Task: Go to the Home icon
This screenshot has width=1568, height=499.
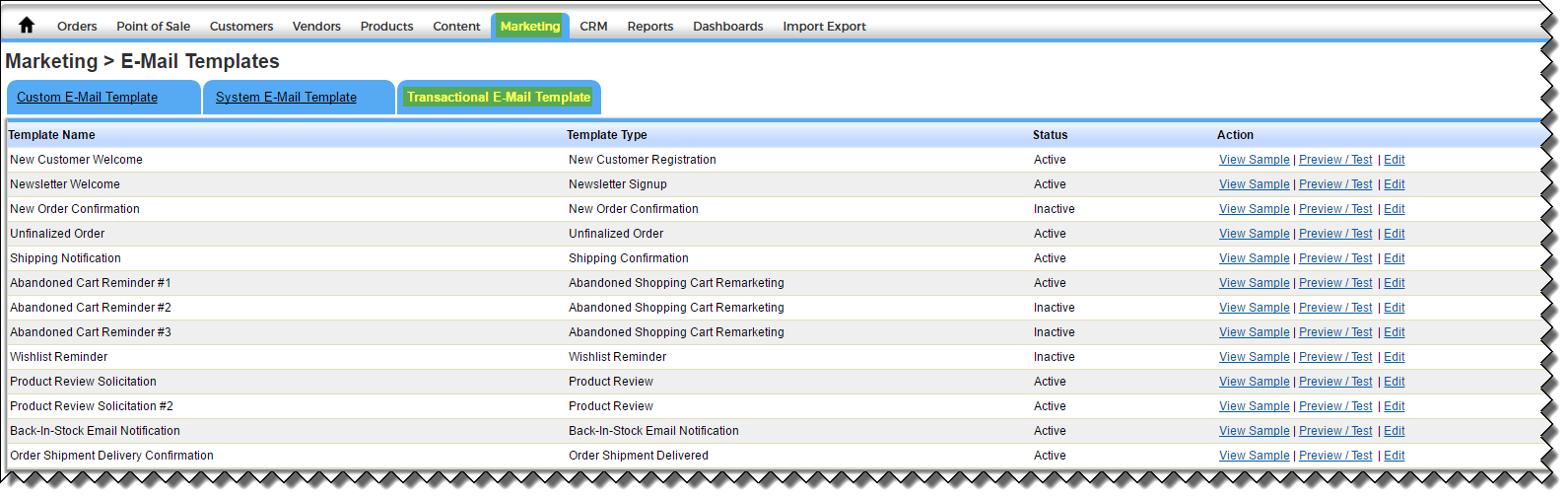Action: point(27,25)
